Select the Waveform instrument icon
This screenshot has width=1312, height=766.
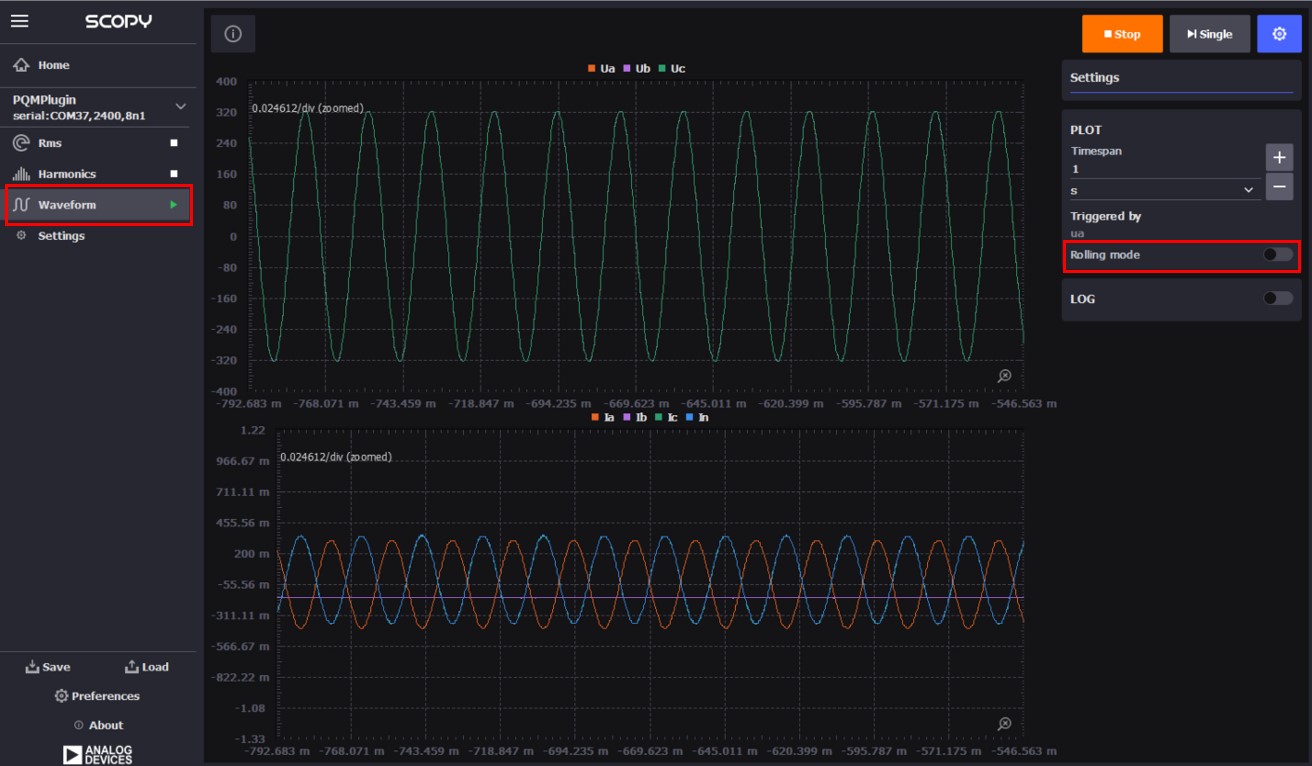pyautogui.click(x=19, y=204)
